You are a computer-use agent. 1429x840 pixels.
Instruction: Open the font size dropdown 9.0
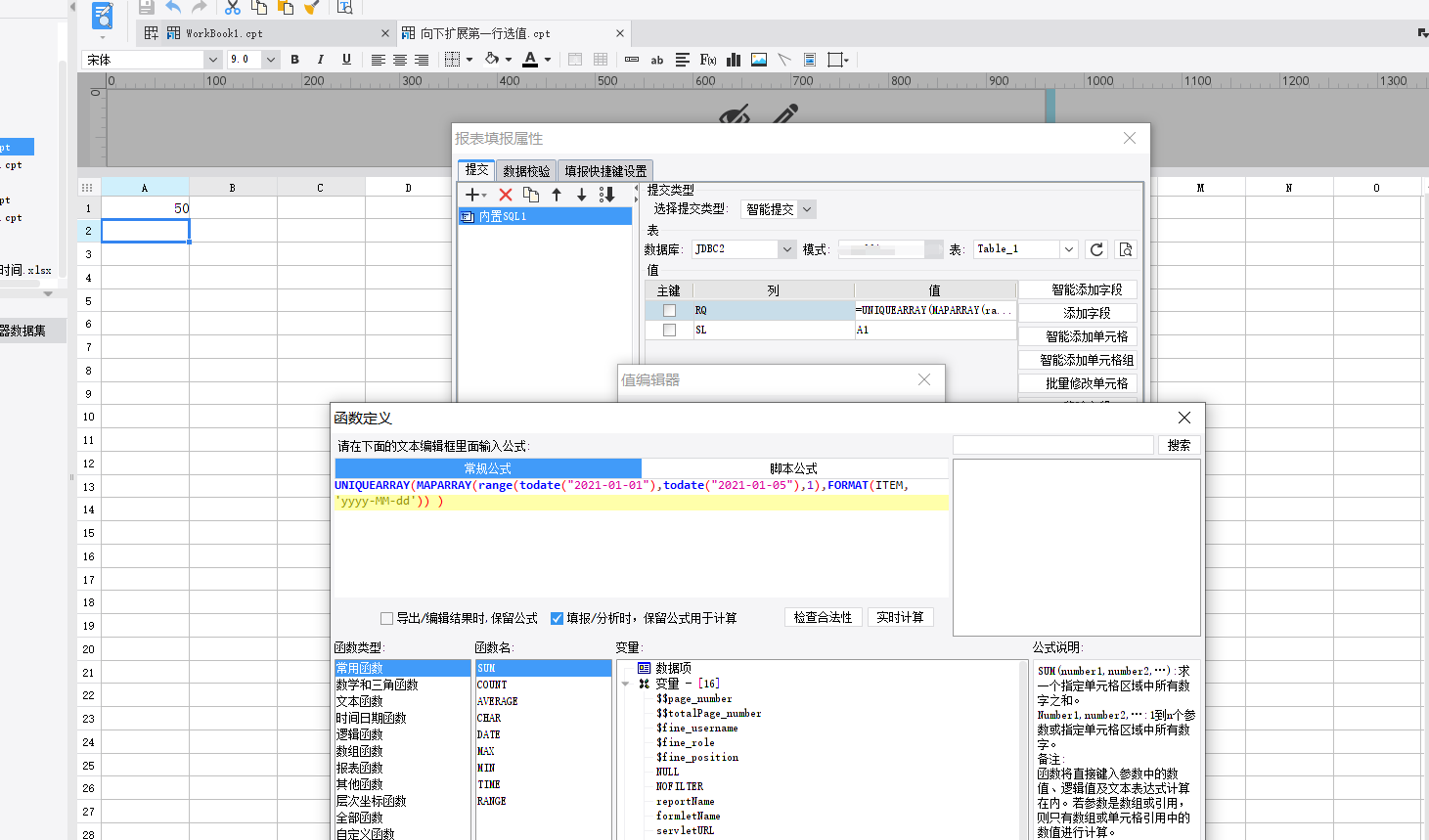pyautogui.click(x=271, y=60)
